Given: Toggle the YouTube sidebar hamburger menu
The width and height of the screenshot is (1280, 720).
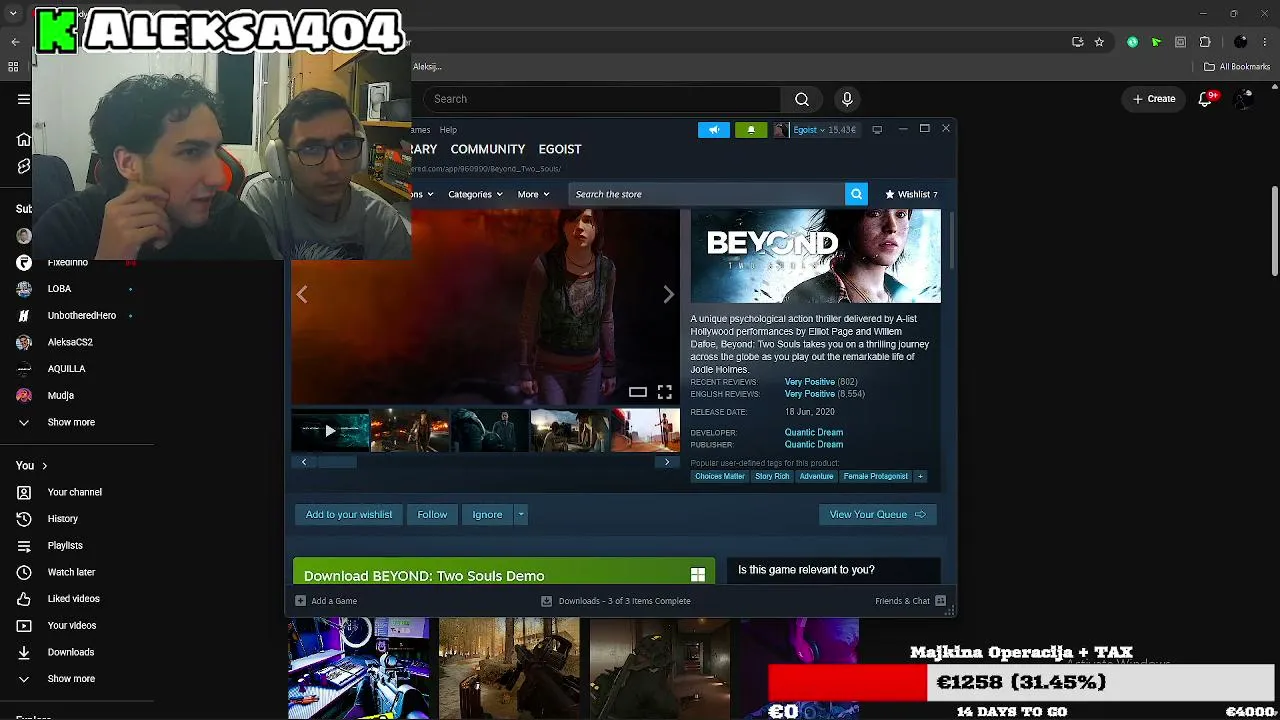Looking at the screenshot, I should coord(24,99).
